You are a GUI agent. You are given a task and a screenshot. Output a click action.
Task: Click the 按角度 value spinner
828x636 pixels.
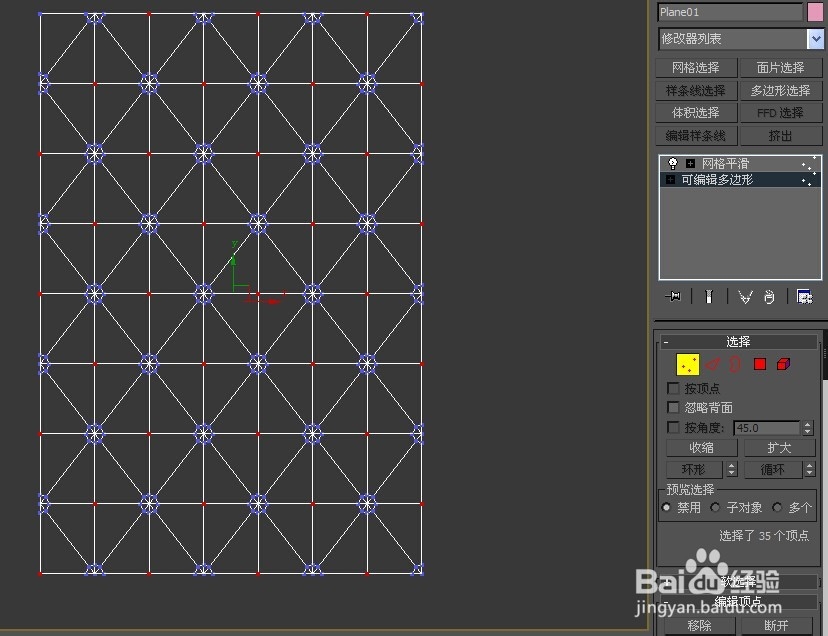[x=807, y=428]
